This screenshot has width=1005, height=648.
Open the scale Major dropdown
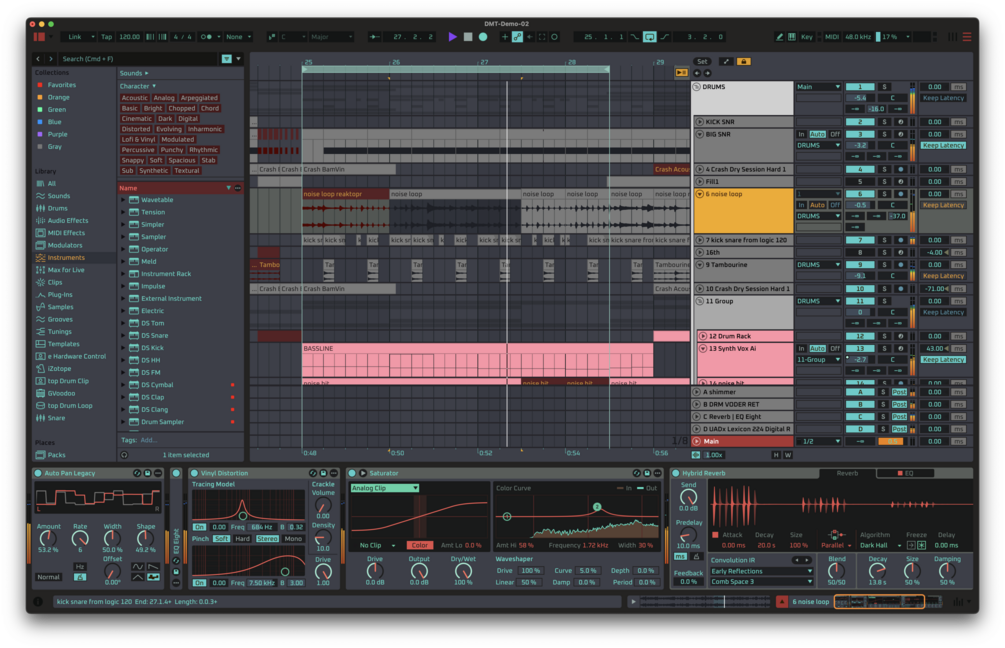(331, 37)
